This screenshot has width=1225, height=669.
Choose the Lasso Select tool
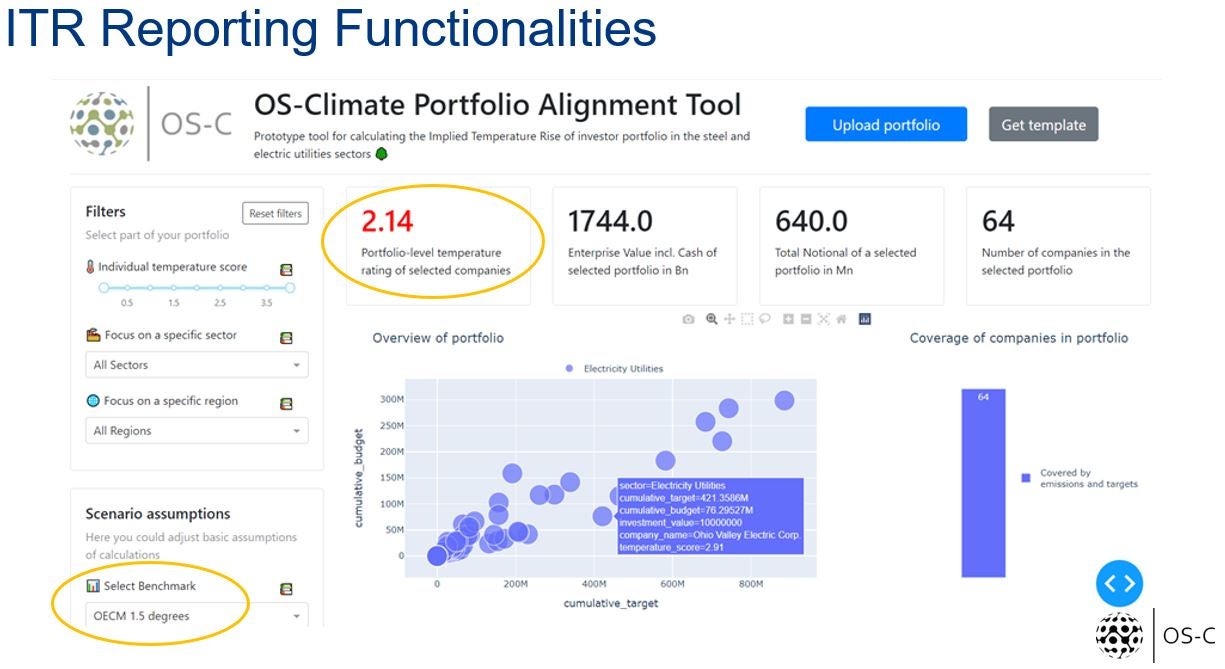(x=765, y=319)
